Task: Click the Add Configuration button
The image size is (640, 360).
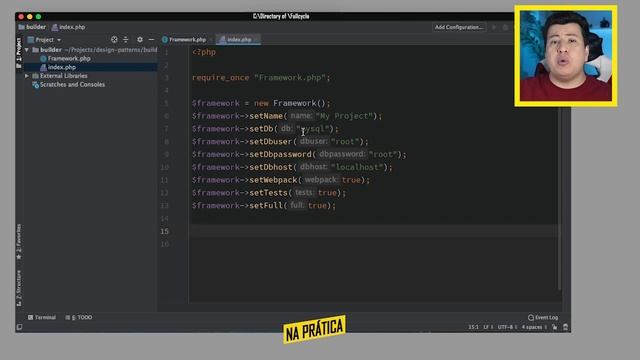Action: click(459, 27)
